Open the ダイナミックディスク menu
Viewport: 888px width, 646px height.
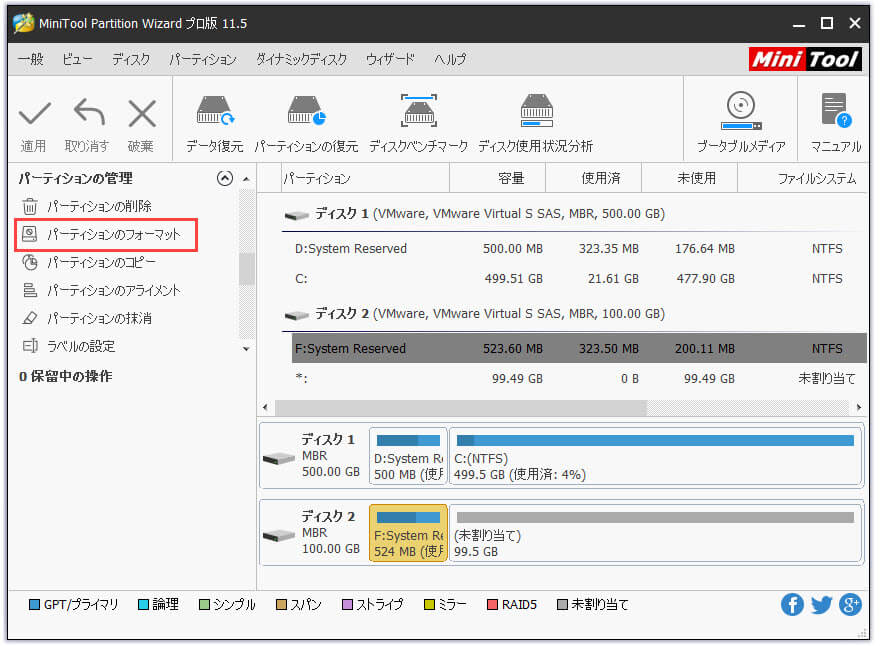point(301,59)
